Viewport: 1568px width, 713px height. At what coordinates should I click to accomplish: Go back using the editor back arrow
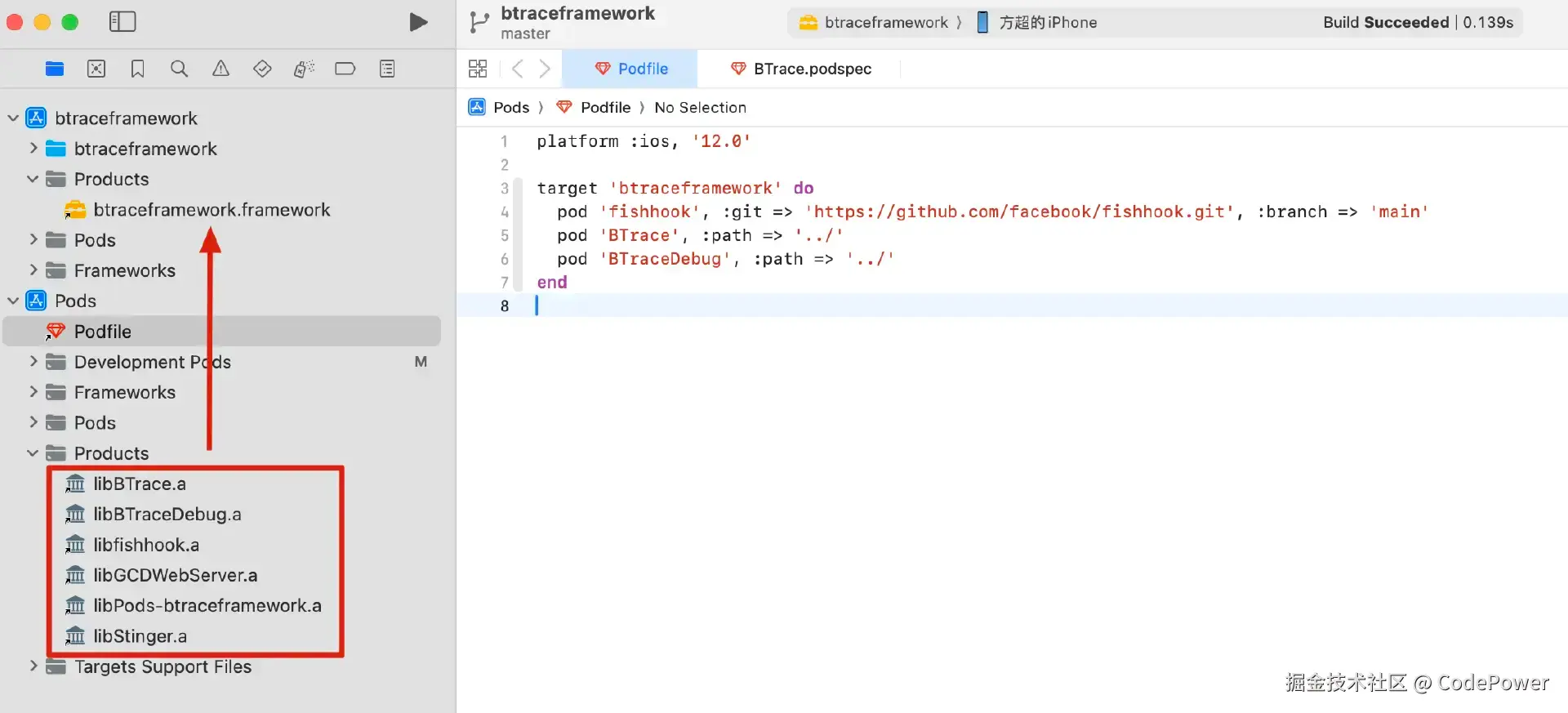517,69
